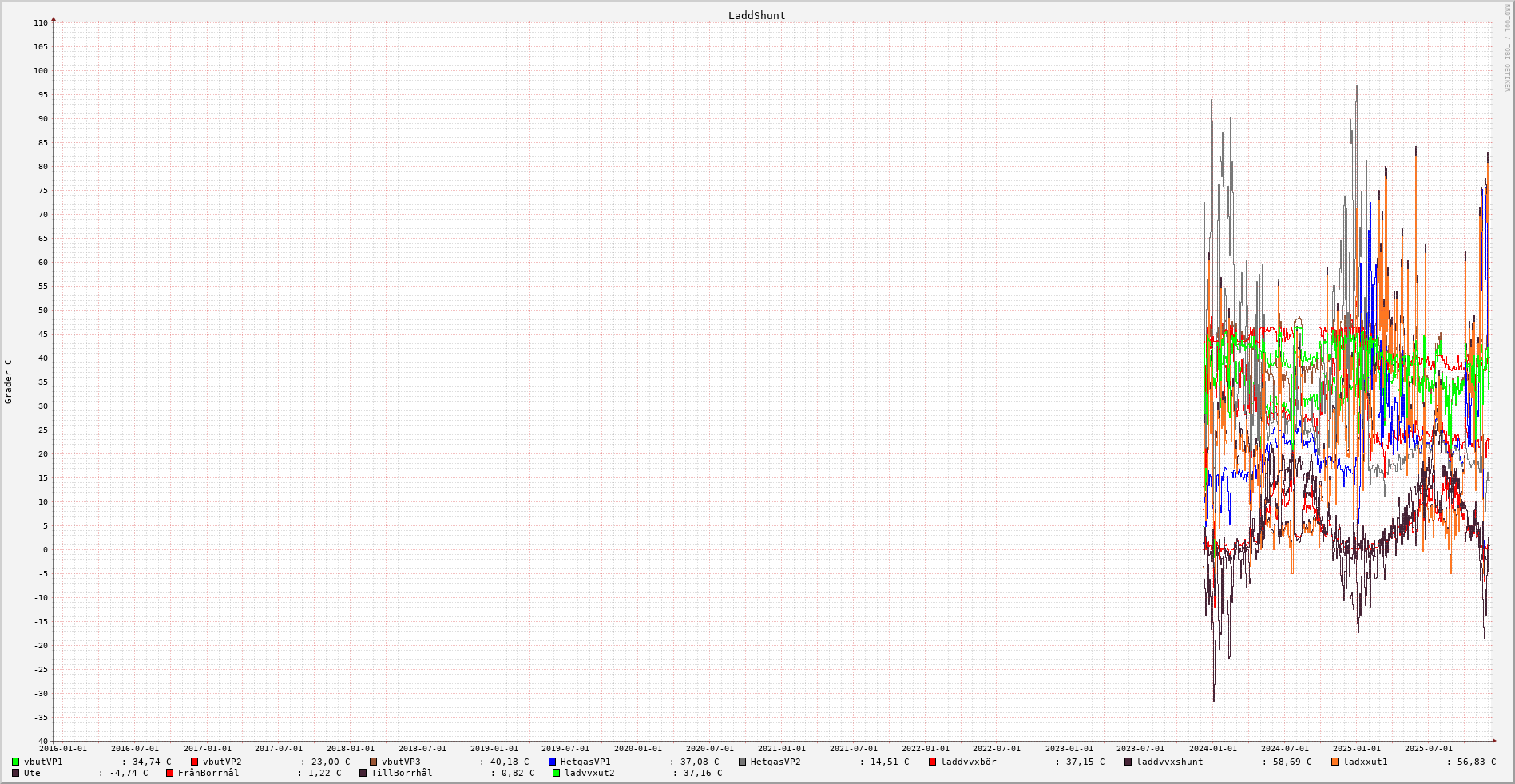Click the 110 value on temperature axis

click(x=41, y=23)
